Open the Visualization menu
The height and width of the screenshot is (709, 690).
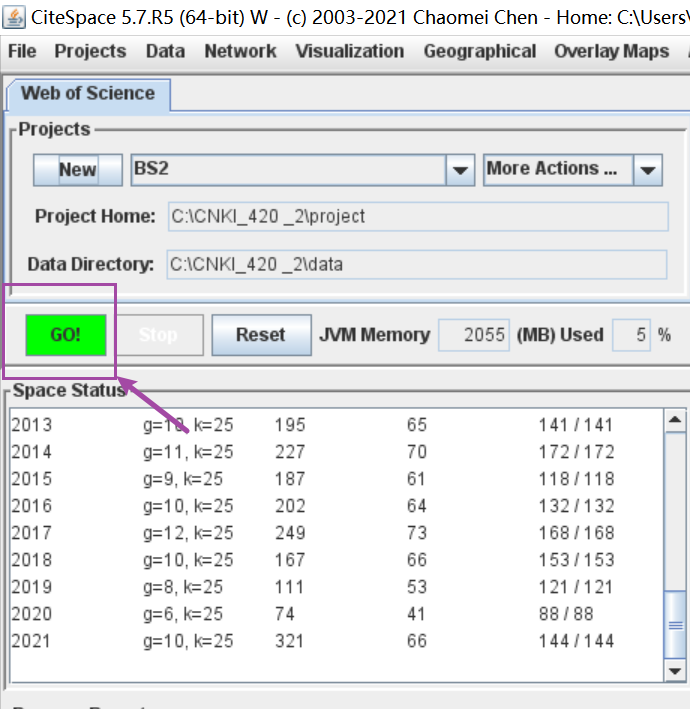coord(350,51)
